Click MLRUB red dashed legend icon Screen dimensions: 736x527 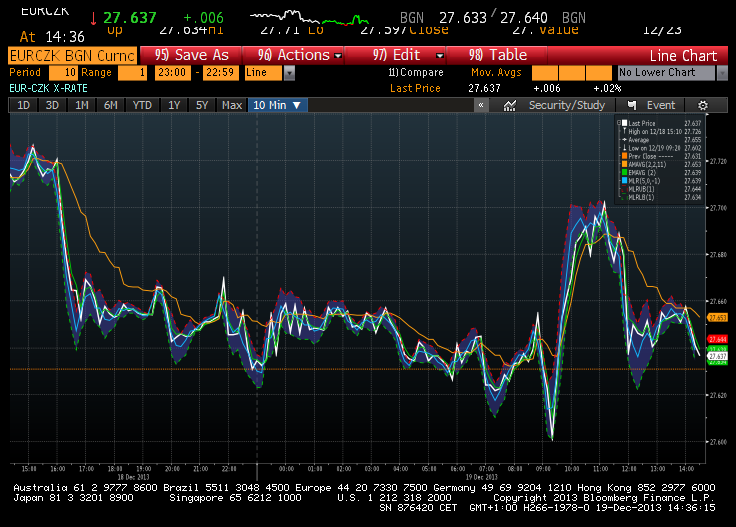(x=624, y=189)
